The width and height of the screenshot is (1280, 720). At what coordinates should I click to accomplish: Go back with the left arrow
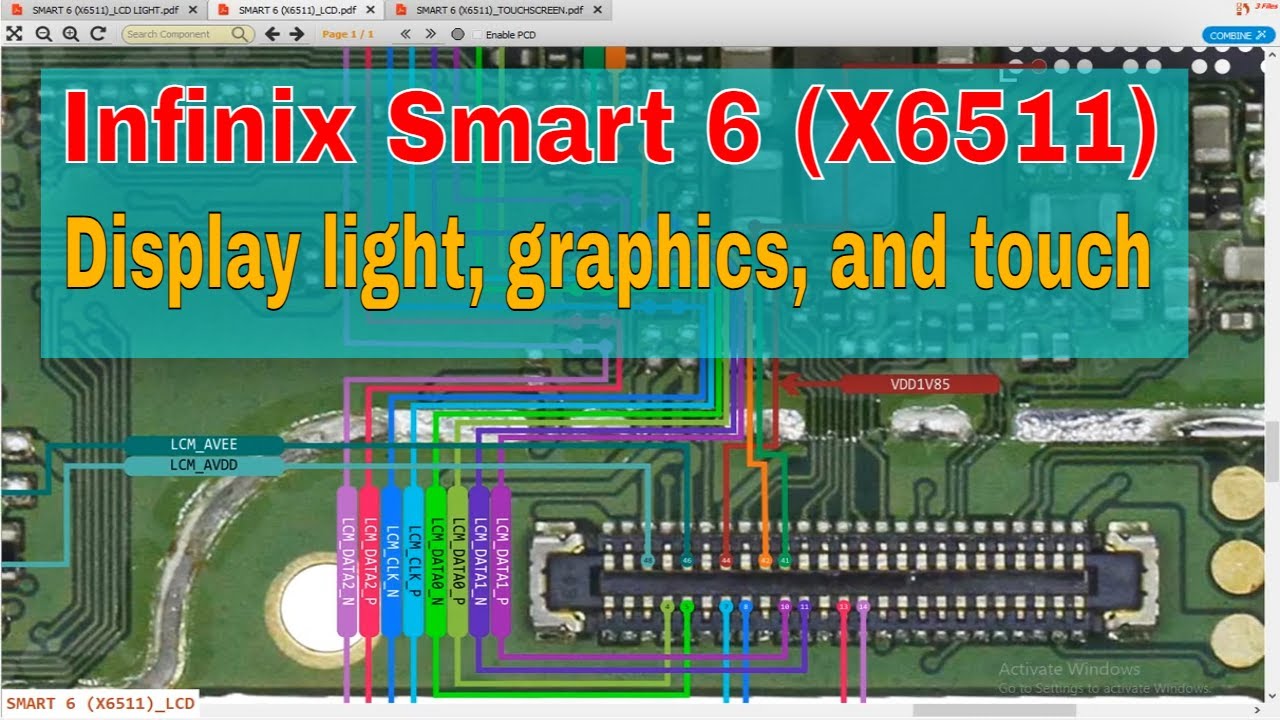click(272, 34)
